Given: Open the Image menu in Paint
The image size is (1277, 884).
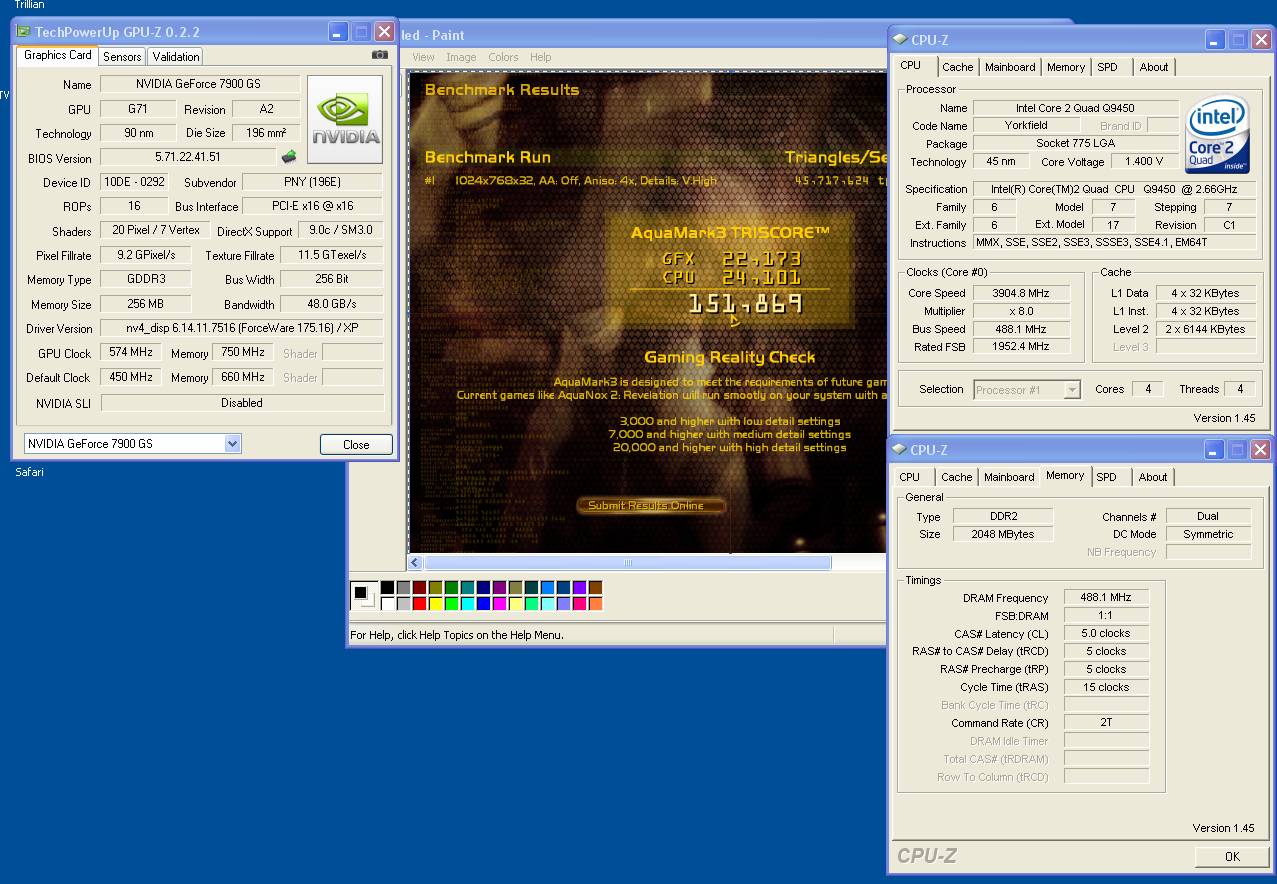Looking at the screenshot, I should (x=461, y=57).
